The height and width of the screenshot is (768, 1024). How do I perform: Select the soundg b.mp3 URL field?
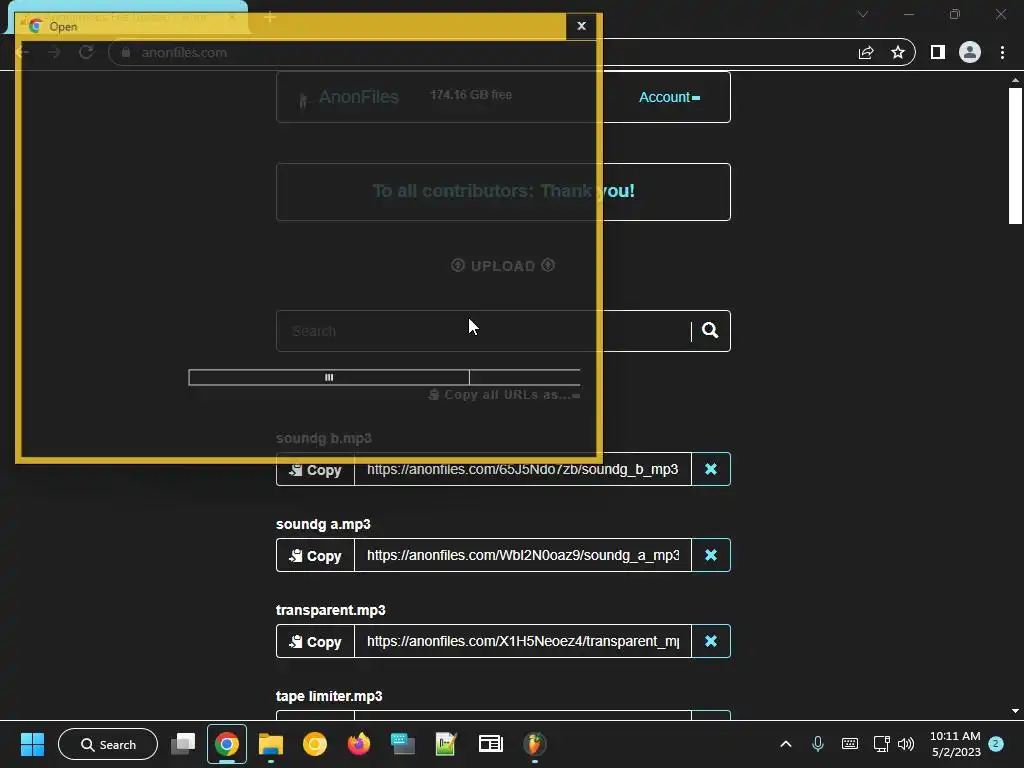tap(522, 469)
